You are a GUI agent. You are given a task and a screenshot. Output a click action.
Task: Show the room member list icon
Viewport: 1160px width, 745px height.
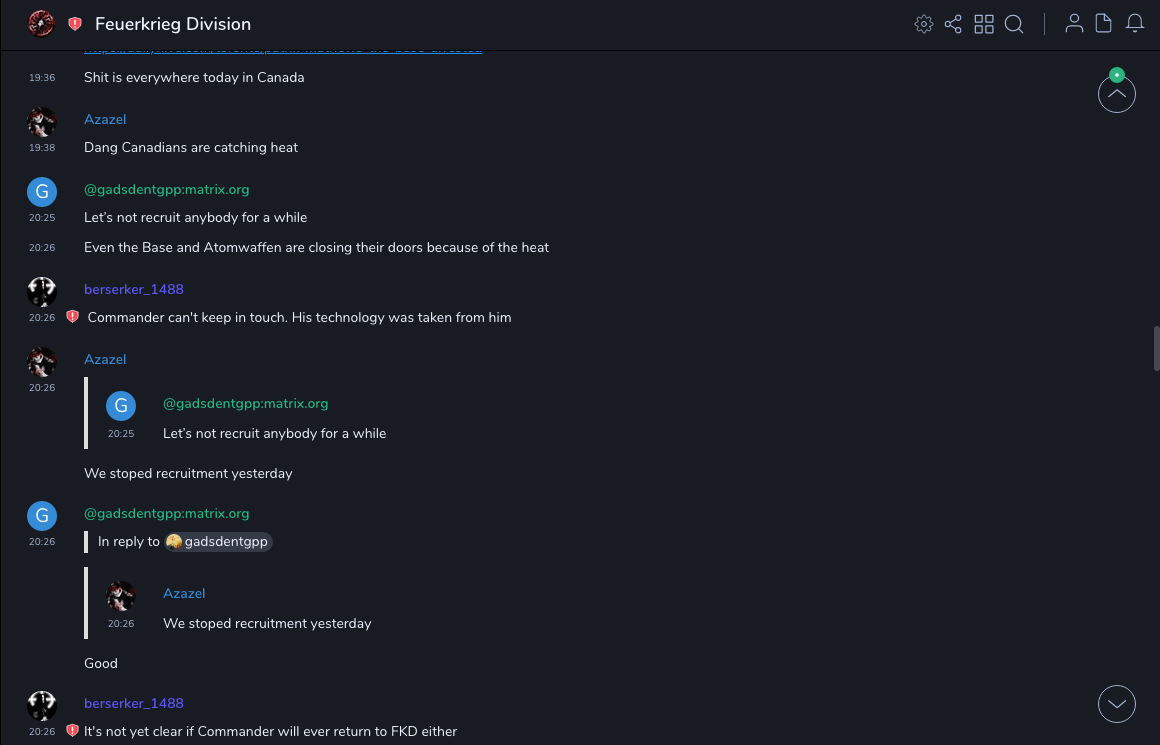click(1074, 24)
